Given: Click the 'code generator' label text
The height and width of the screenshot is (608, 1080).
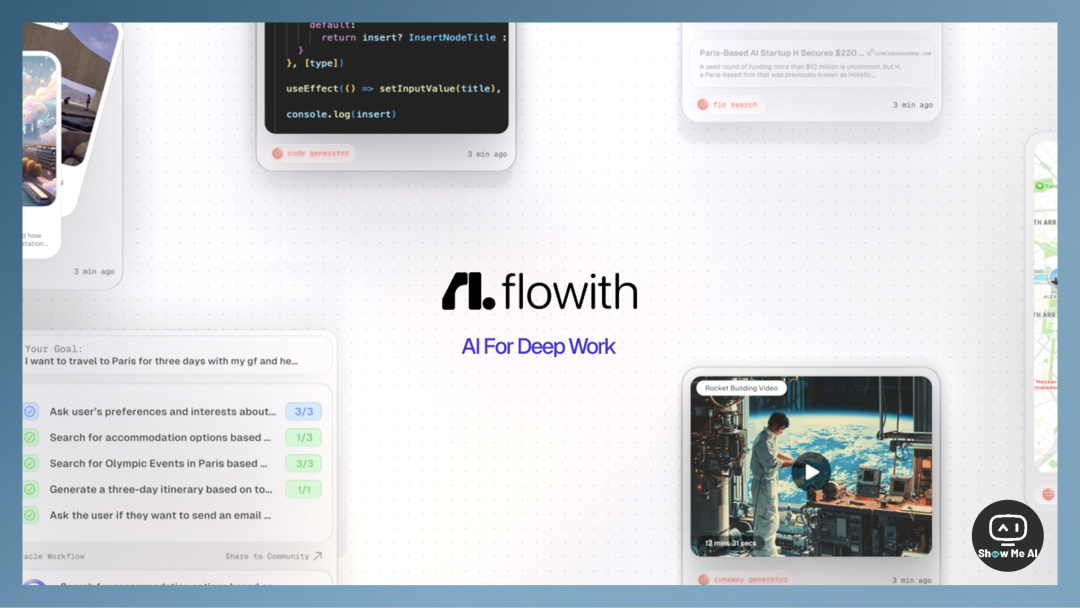Looking at the screenshot, I should [x=318, y=154].
